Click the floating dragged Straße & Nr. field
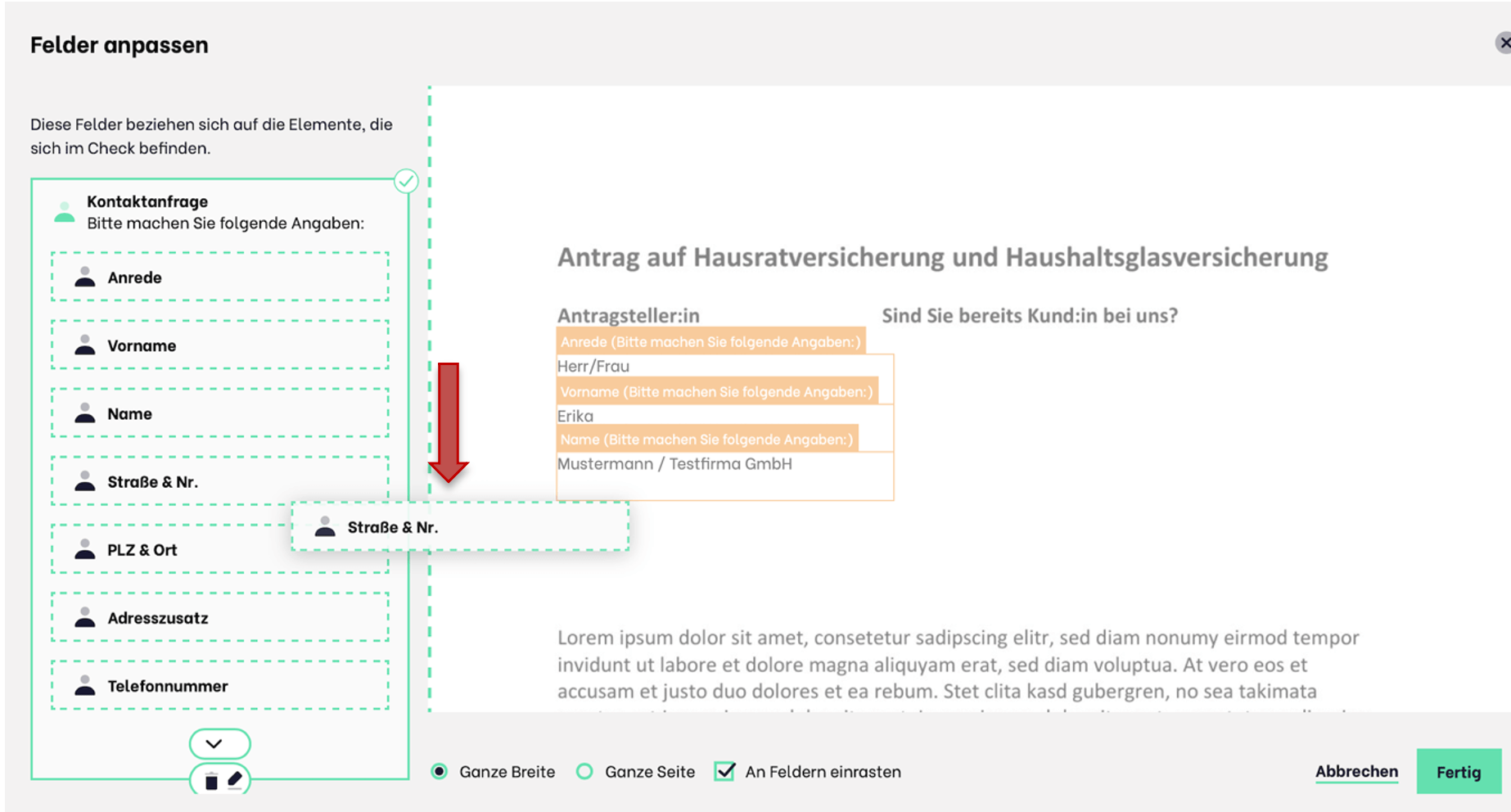 point(460,526)
